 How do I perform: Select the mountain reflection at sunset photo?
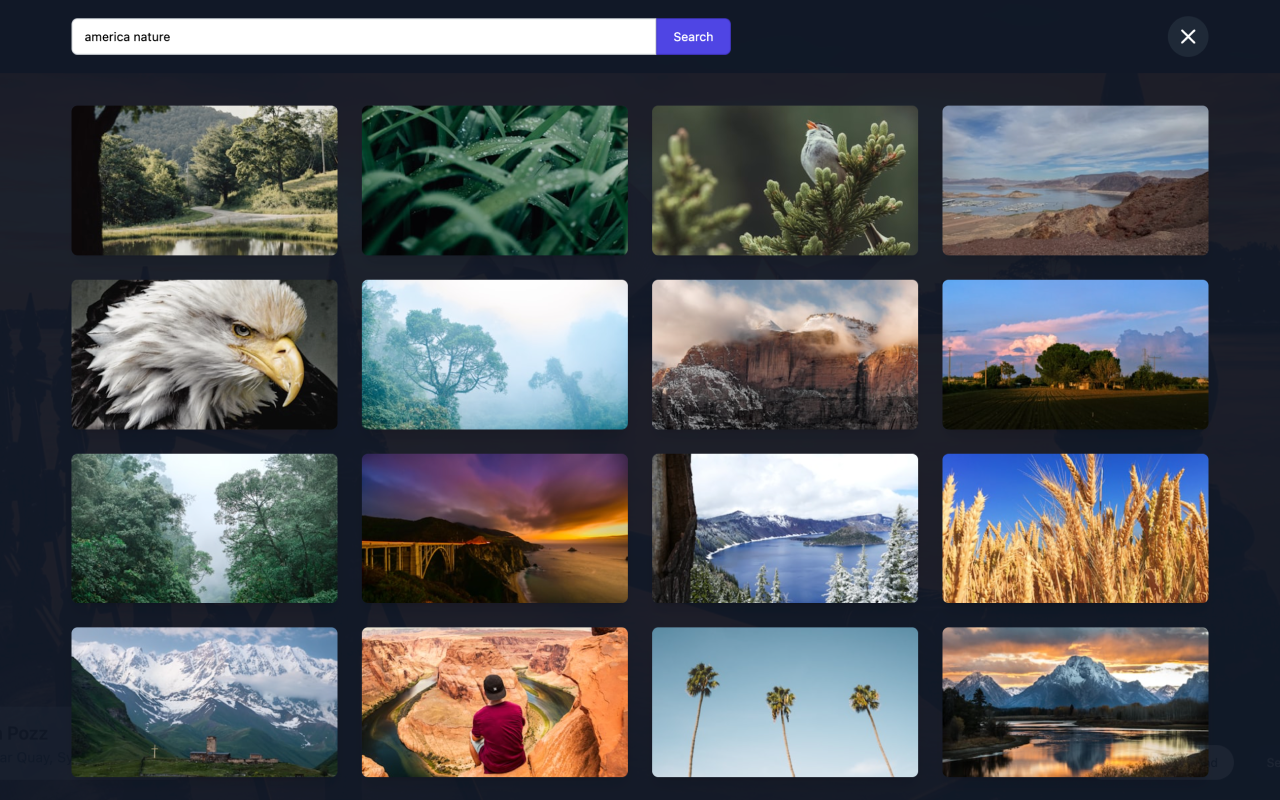pos(1075,702)
